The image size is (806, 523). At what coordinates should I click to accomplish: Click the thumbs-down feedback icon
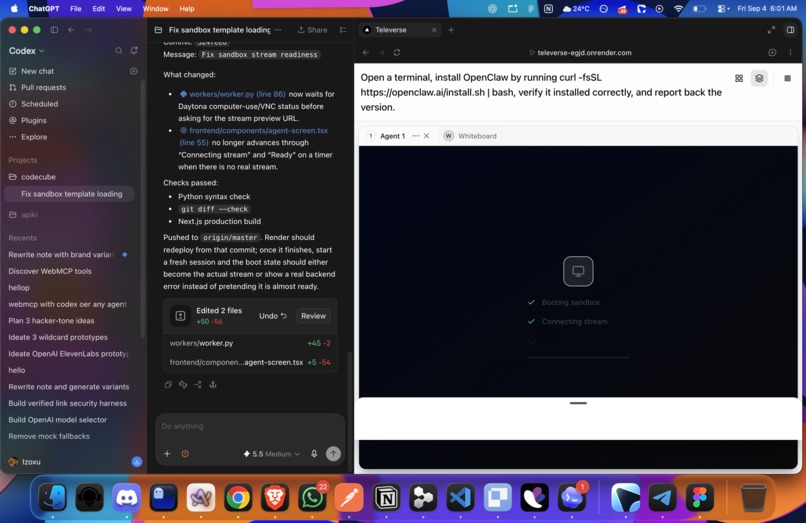click(x=183, y=385)
